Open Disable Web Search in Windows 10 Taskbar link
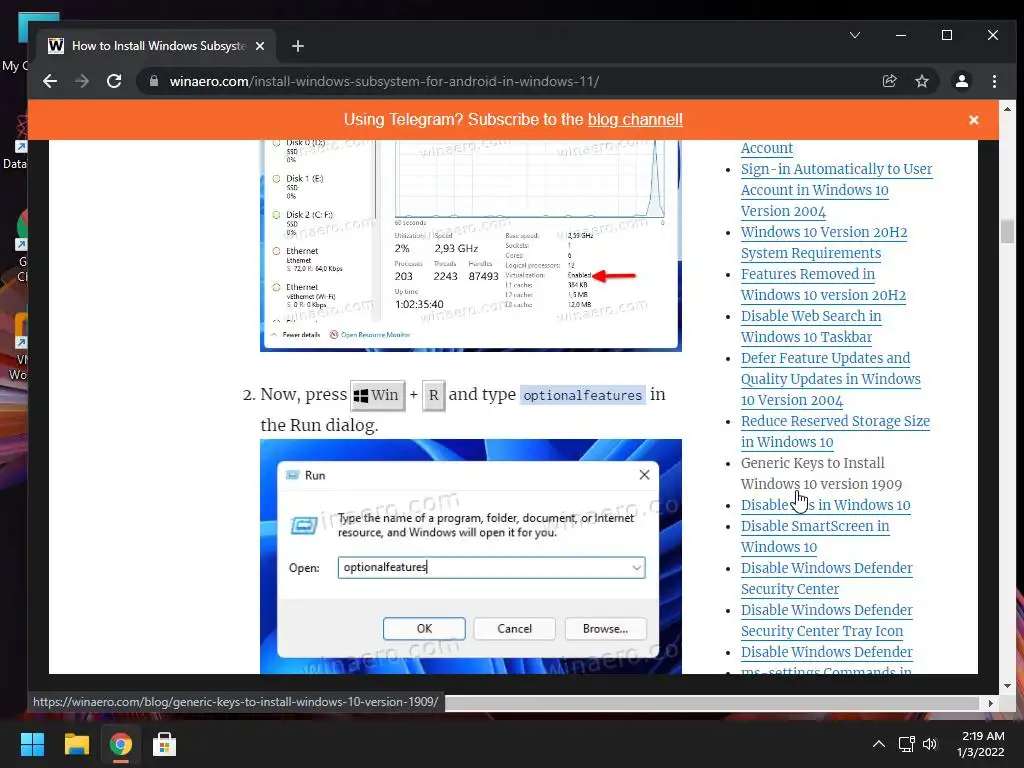 pos(810,326)
